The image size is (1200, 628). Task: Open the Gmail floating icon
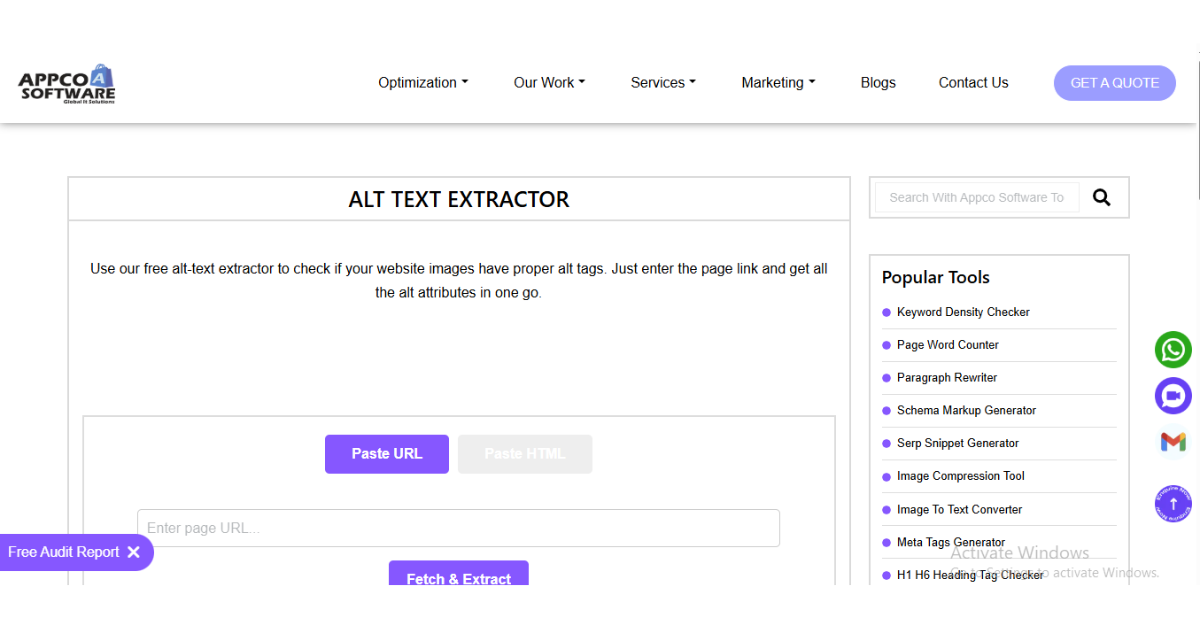(x=1173, y=442)
